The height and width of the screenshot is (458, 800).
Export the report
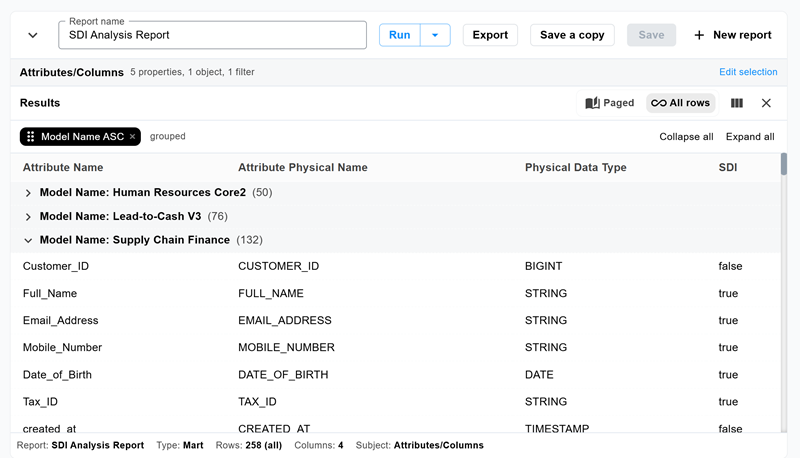490,35
